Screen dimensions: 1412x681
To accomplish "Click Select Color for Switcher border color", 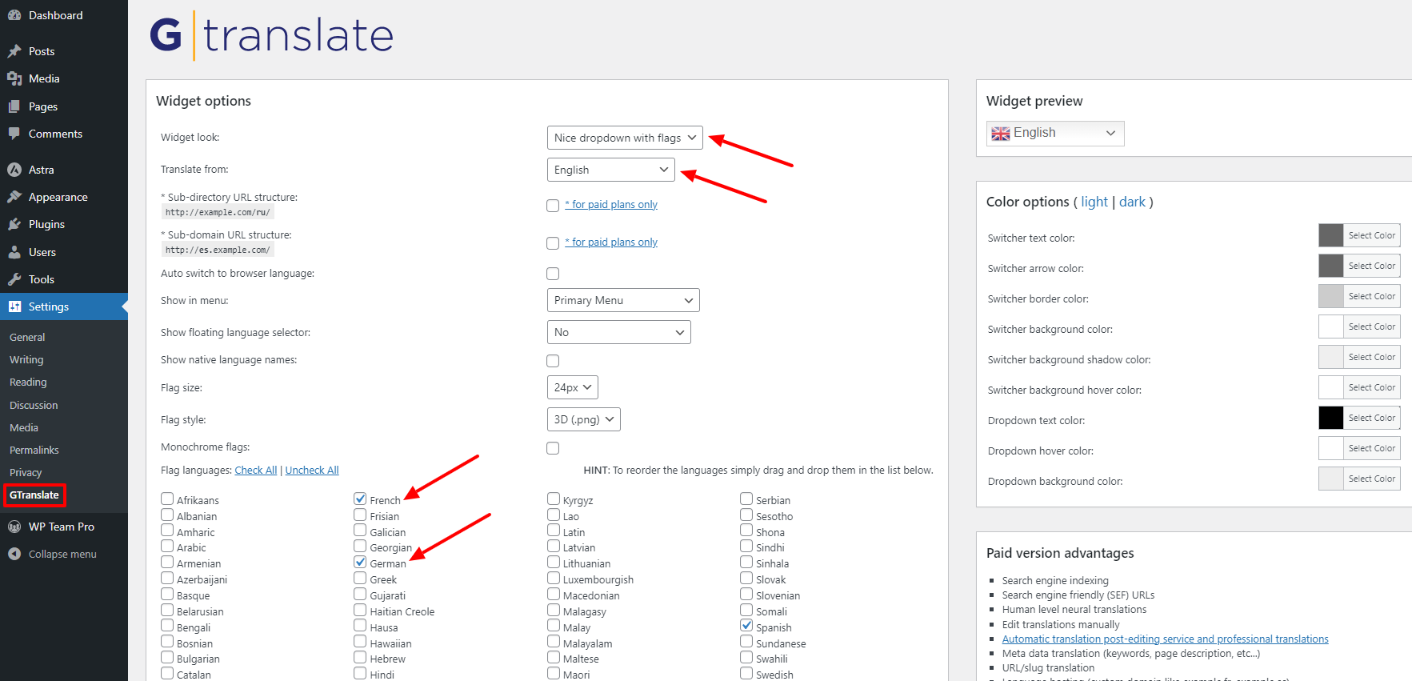I will (x=1372, y=296).
